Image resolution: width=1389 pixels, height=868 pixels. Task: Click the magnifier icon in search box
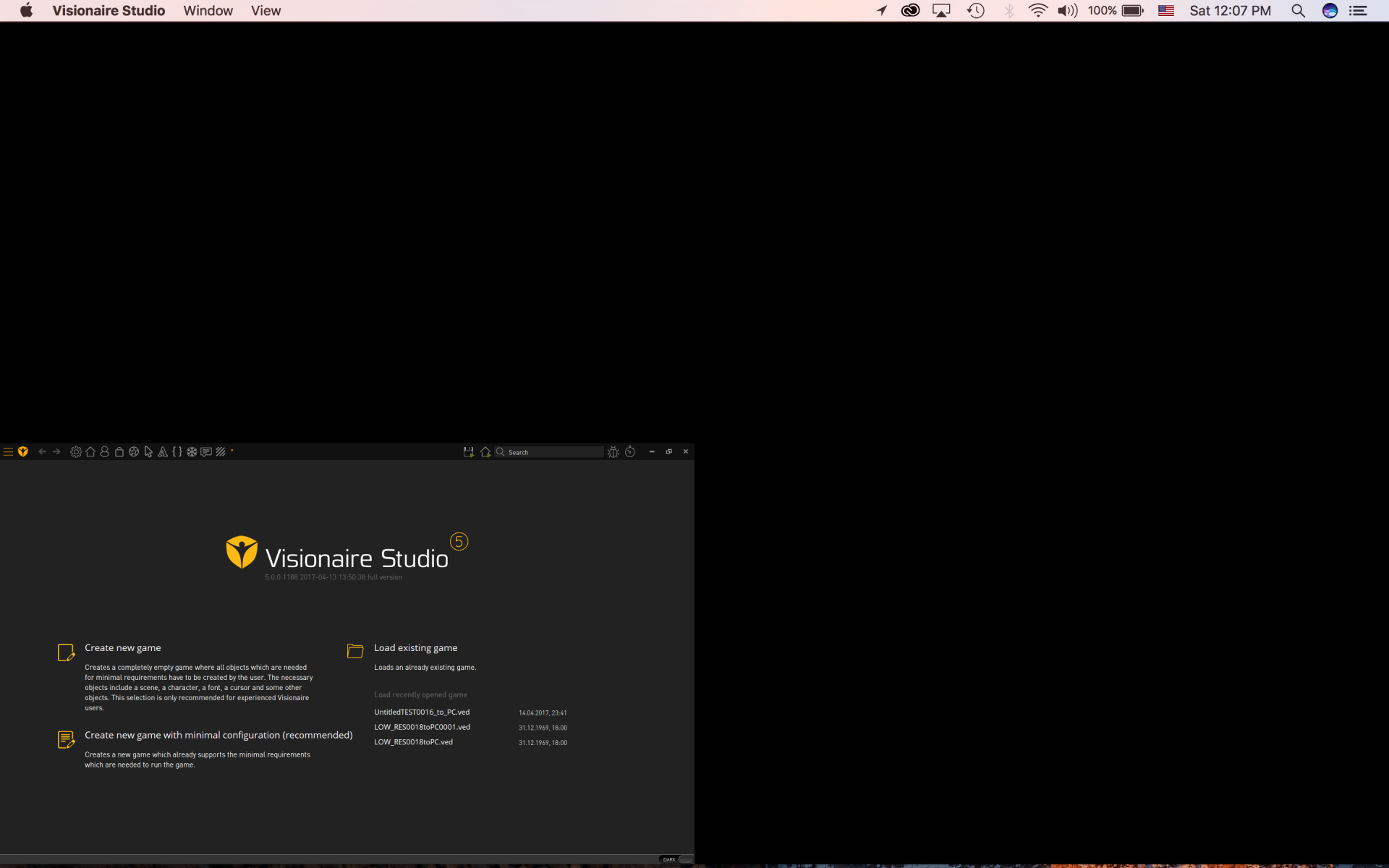tap(500, 452)
